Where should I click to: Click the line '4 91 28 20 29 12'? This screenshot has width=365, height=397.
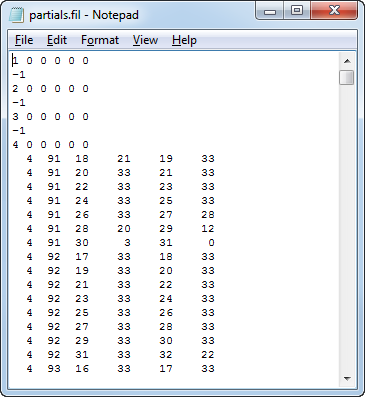pyautogui.click(x=120, y=229)
